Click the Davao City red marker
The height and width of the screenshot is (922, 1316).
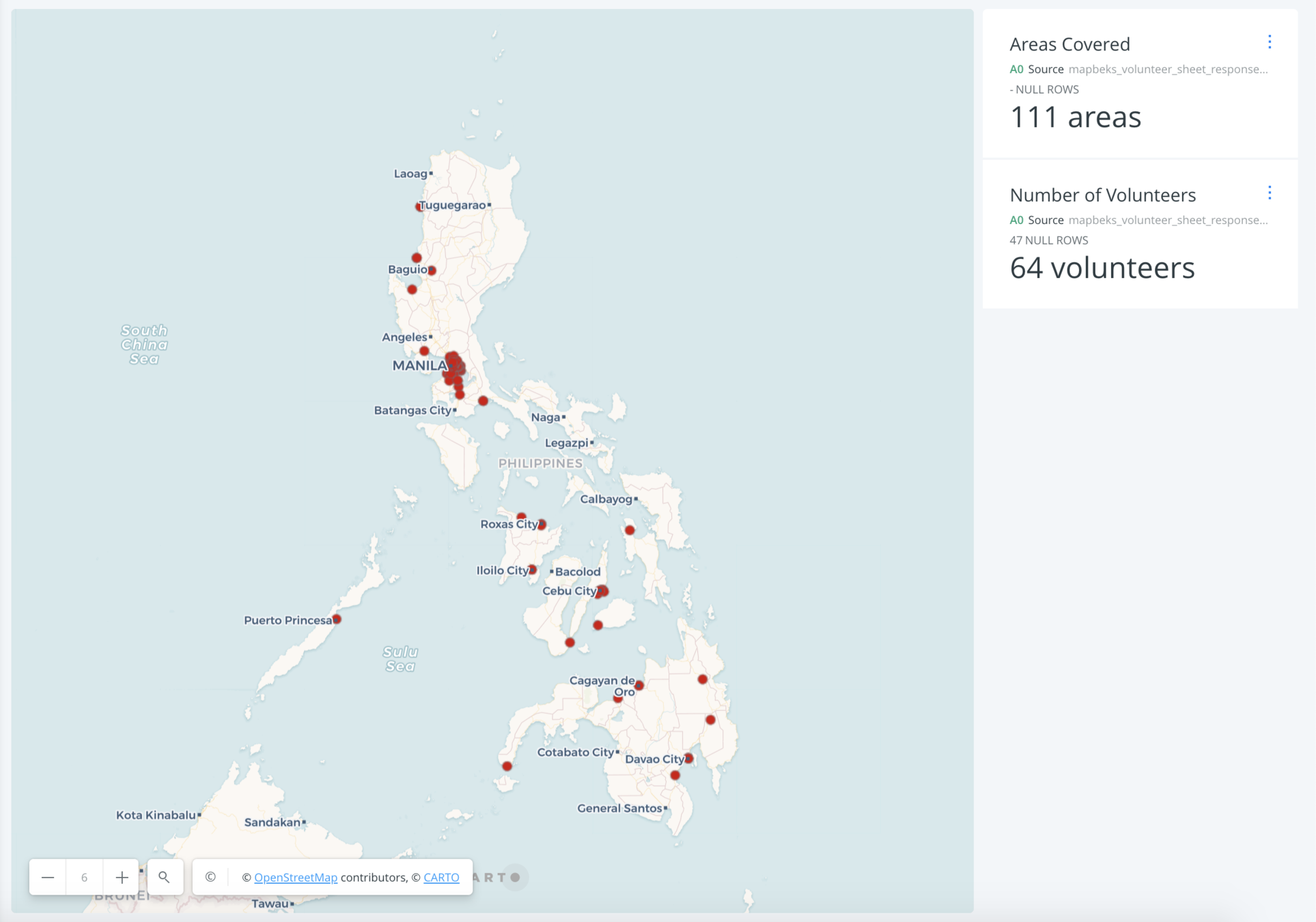[688, 758]
